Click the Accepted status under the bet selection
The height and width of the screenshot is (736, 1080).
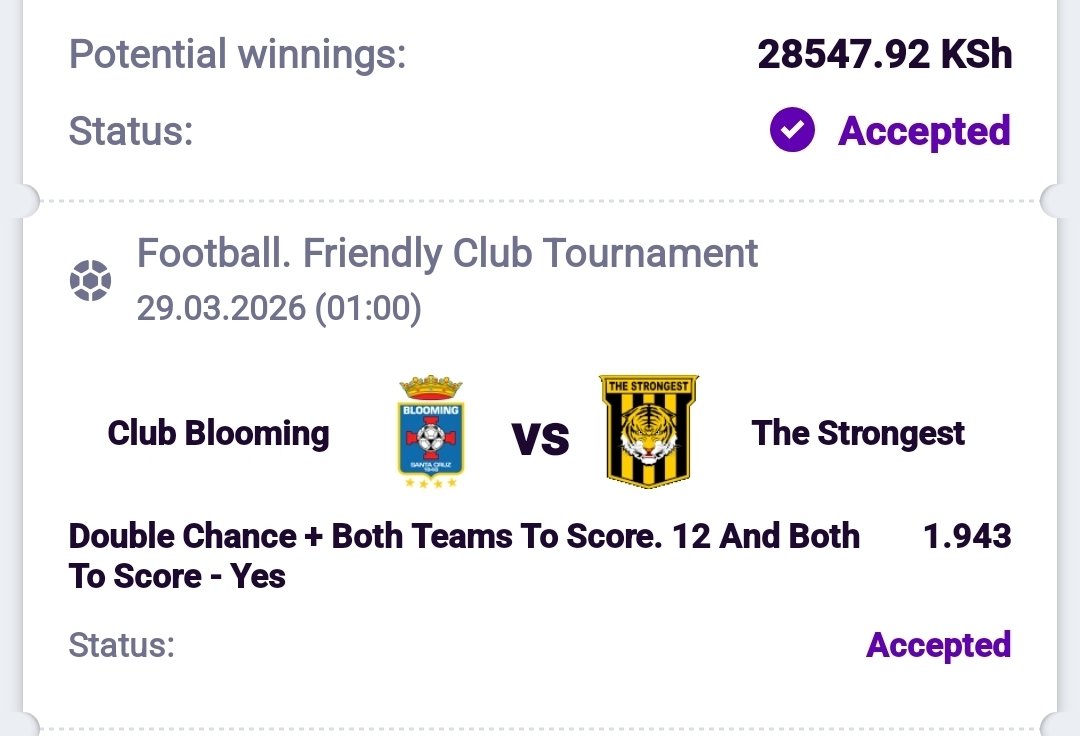[938, 645]
